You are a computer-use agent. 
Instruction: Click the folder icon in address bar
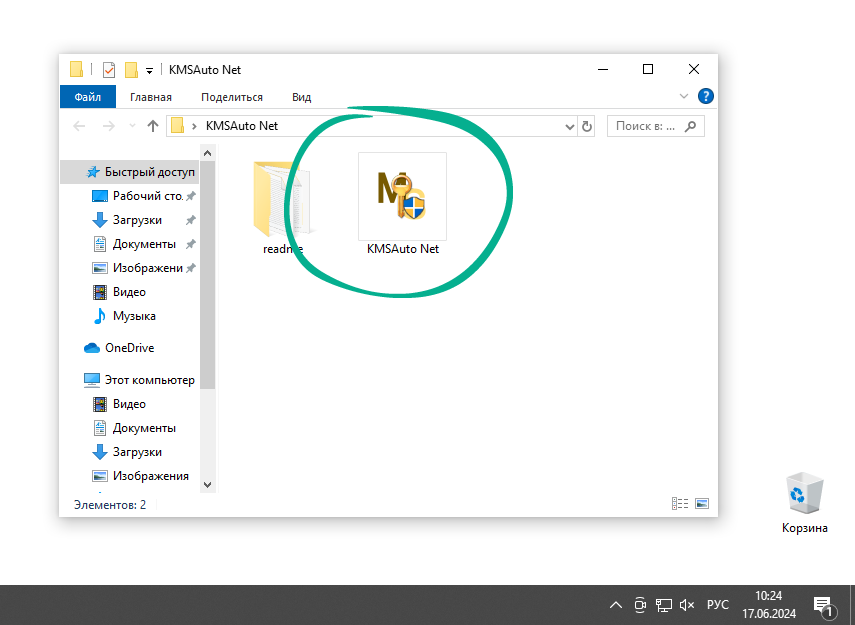[177, 126]
